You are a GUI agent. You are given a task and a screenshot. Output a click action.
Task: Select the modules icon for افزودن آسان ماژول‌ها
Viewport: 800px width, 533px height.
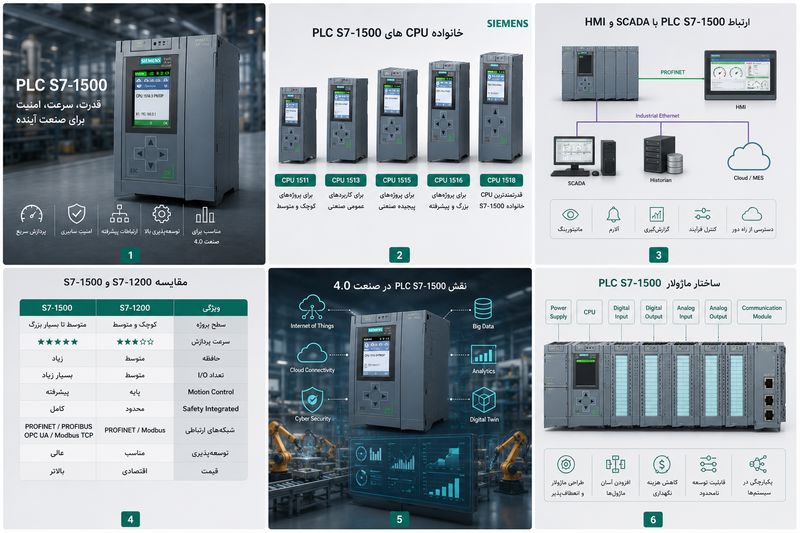(615, 465)
